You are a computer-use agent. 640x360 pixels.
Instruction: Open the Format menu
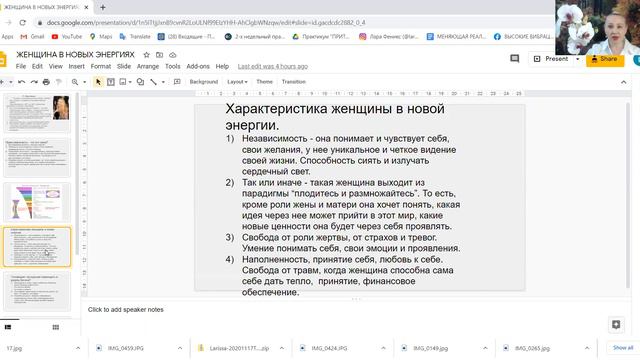100,66
